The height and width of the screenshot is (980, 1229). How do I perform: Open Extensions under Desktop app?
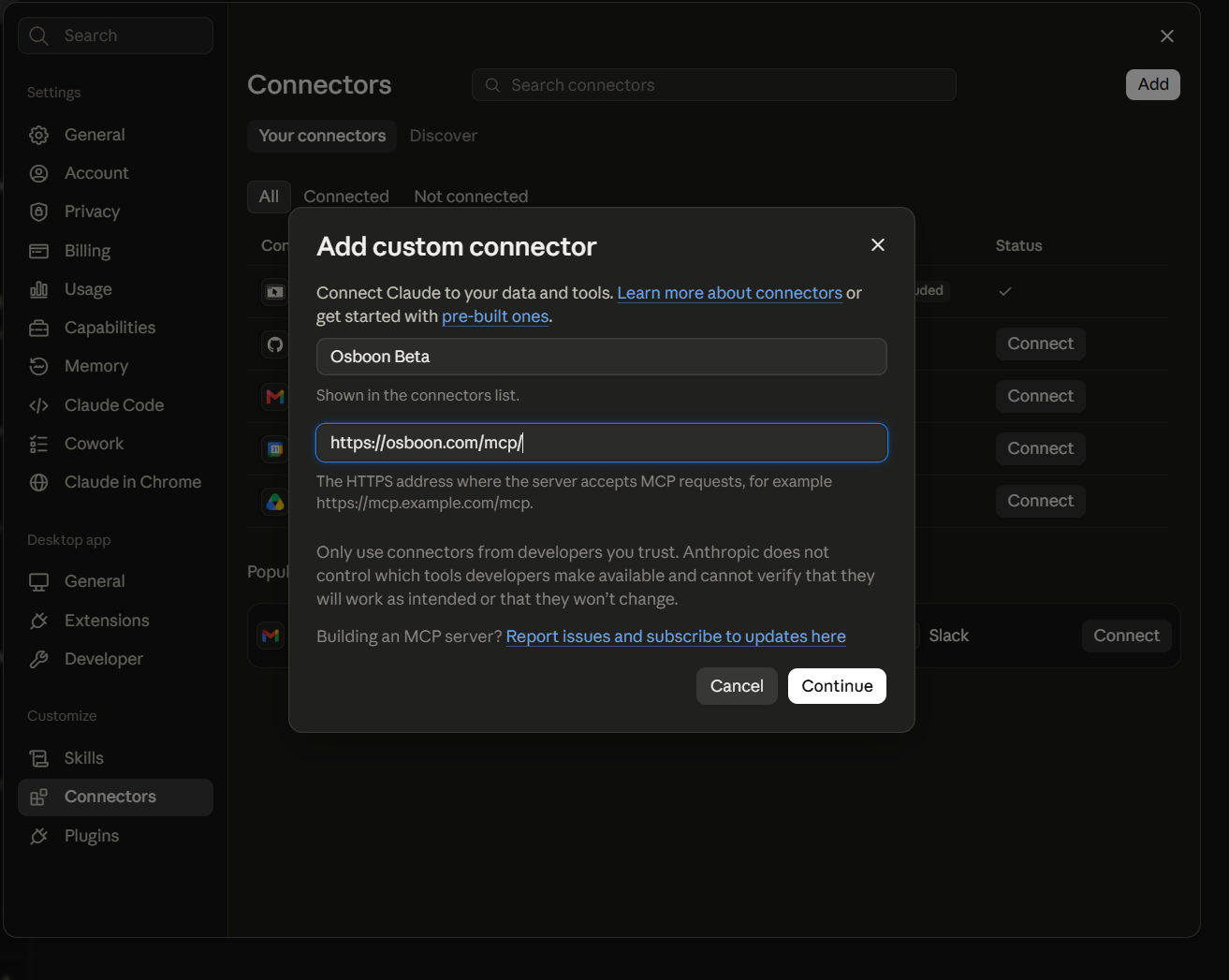(x=115, y=621)
